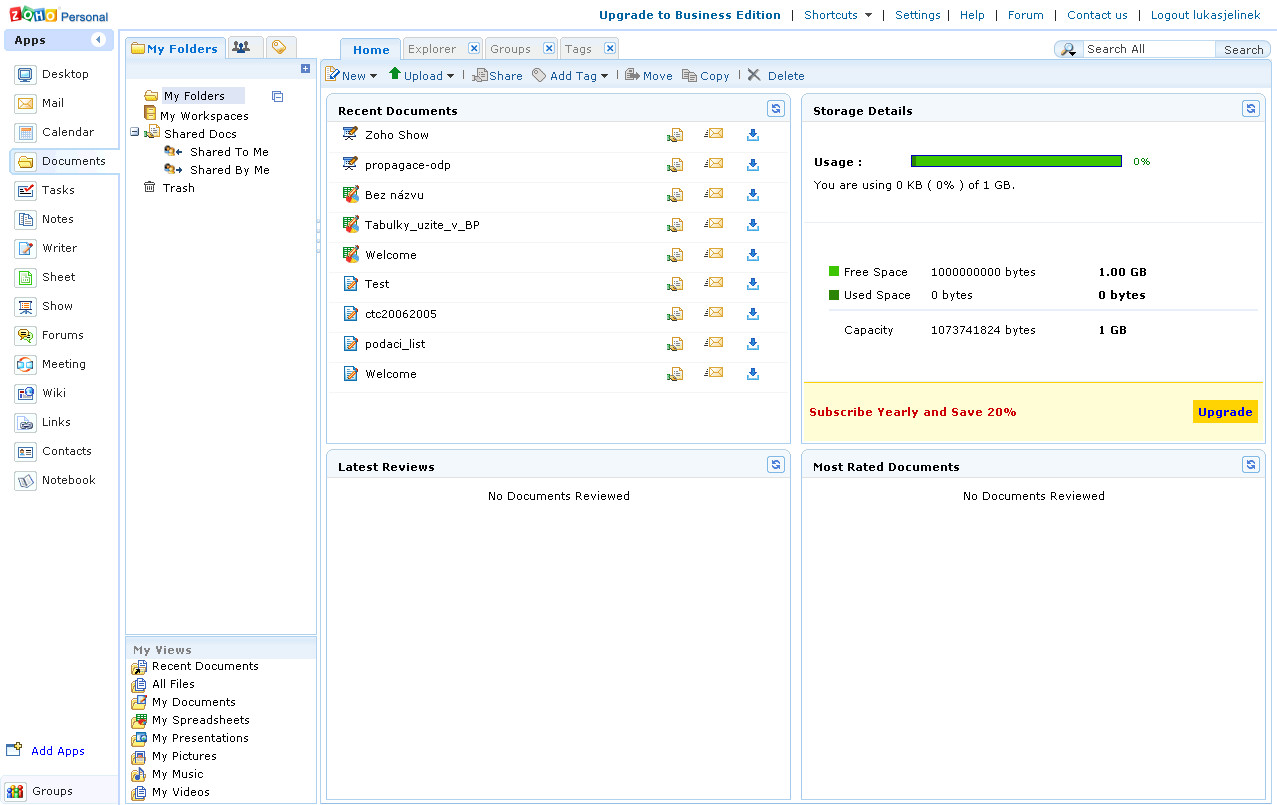This screenshot has height=805, width=1277.
Task: Close the Explorer tab
Action: (474, 48)
